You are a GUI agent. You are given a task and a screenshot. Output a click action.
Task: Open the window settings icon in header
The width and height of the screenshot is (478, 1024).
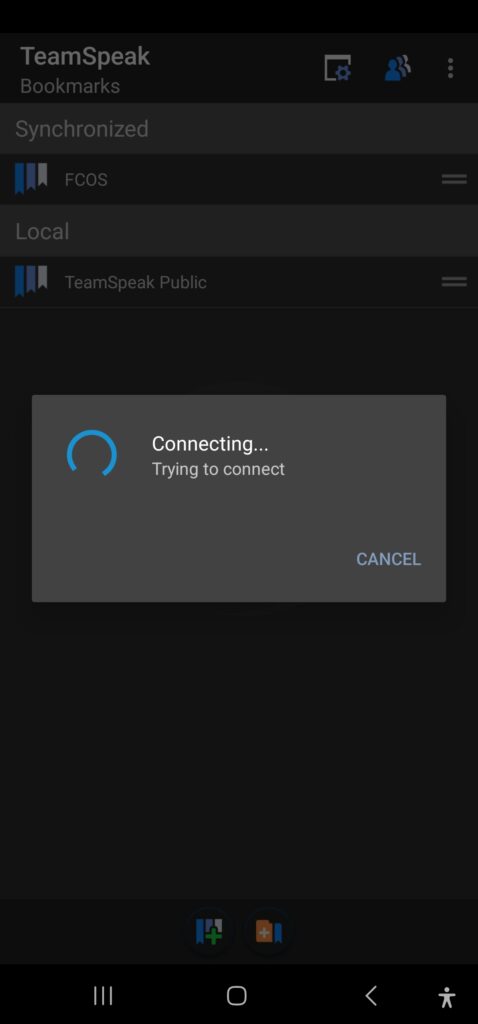point(338,68)
